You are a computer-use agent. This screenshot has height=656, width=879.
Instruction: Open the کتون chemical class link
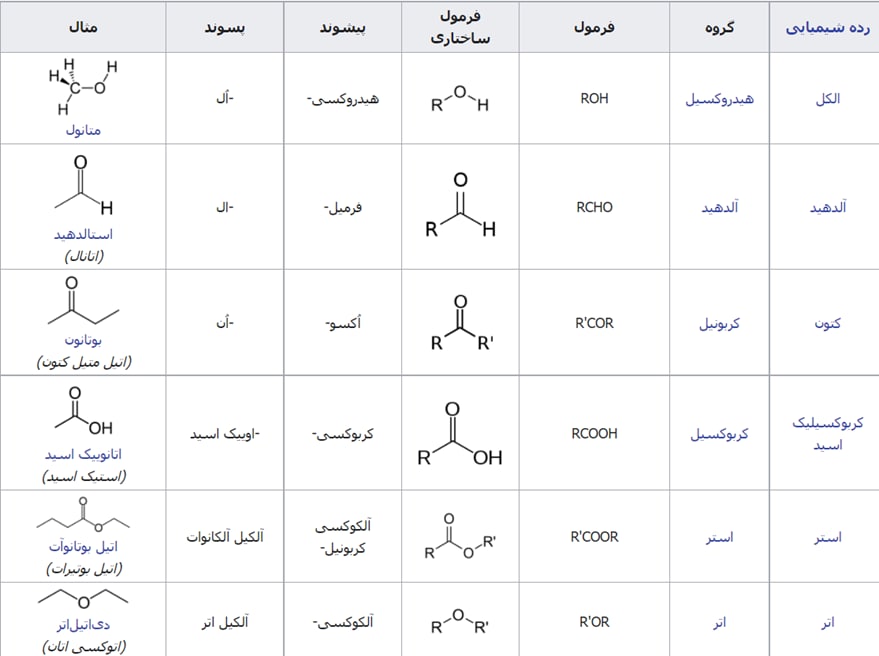(827, 324)
